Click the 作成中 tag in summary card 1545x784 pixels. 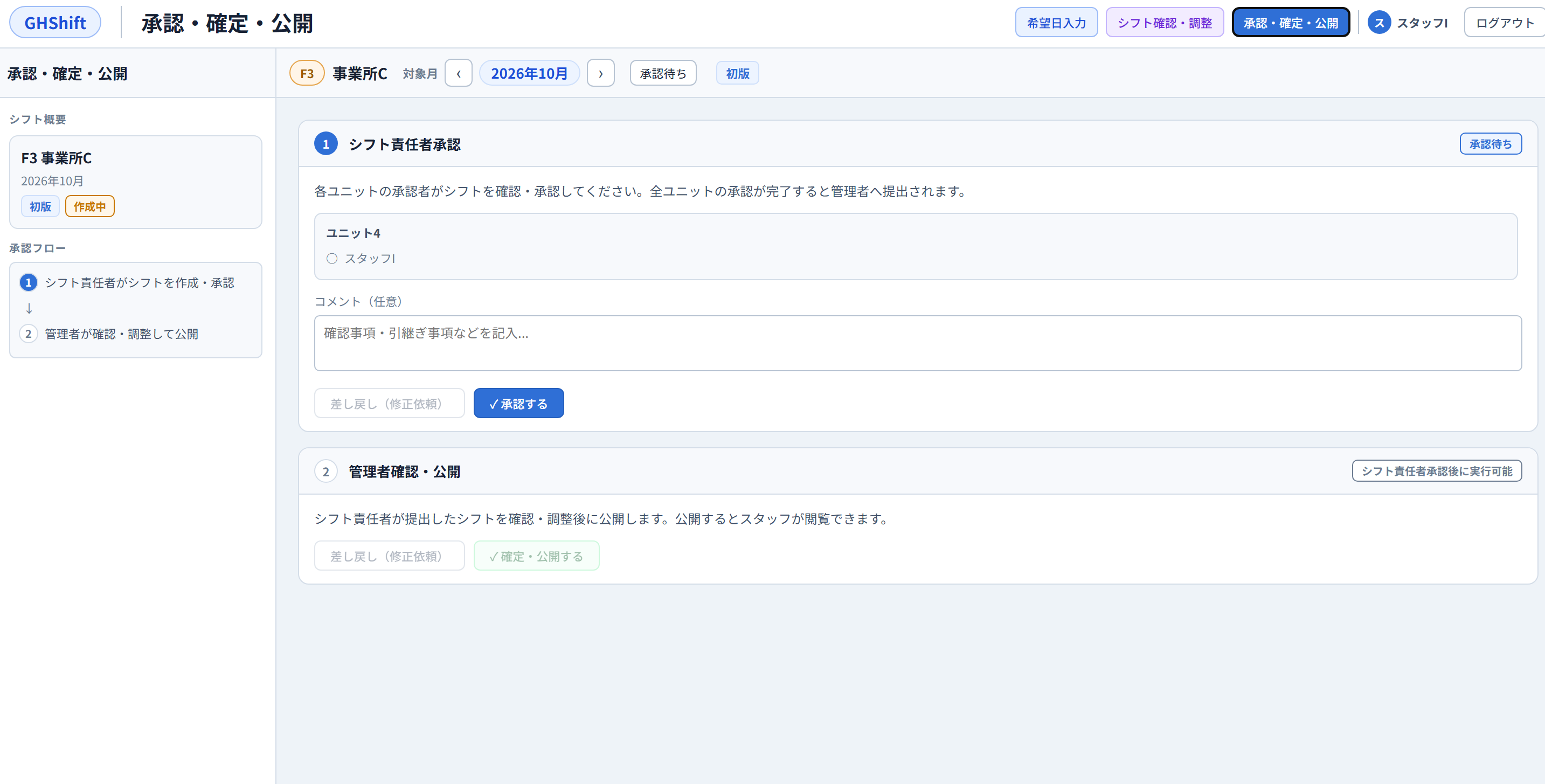[x=89, y=206]
